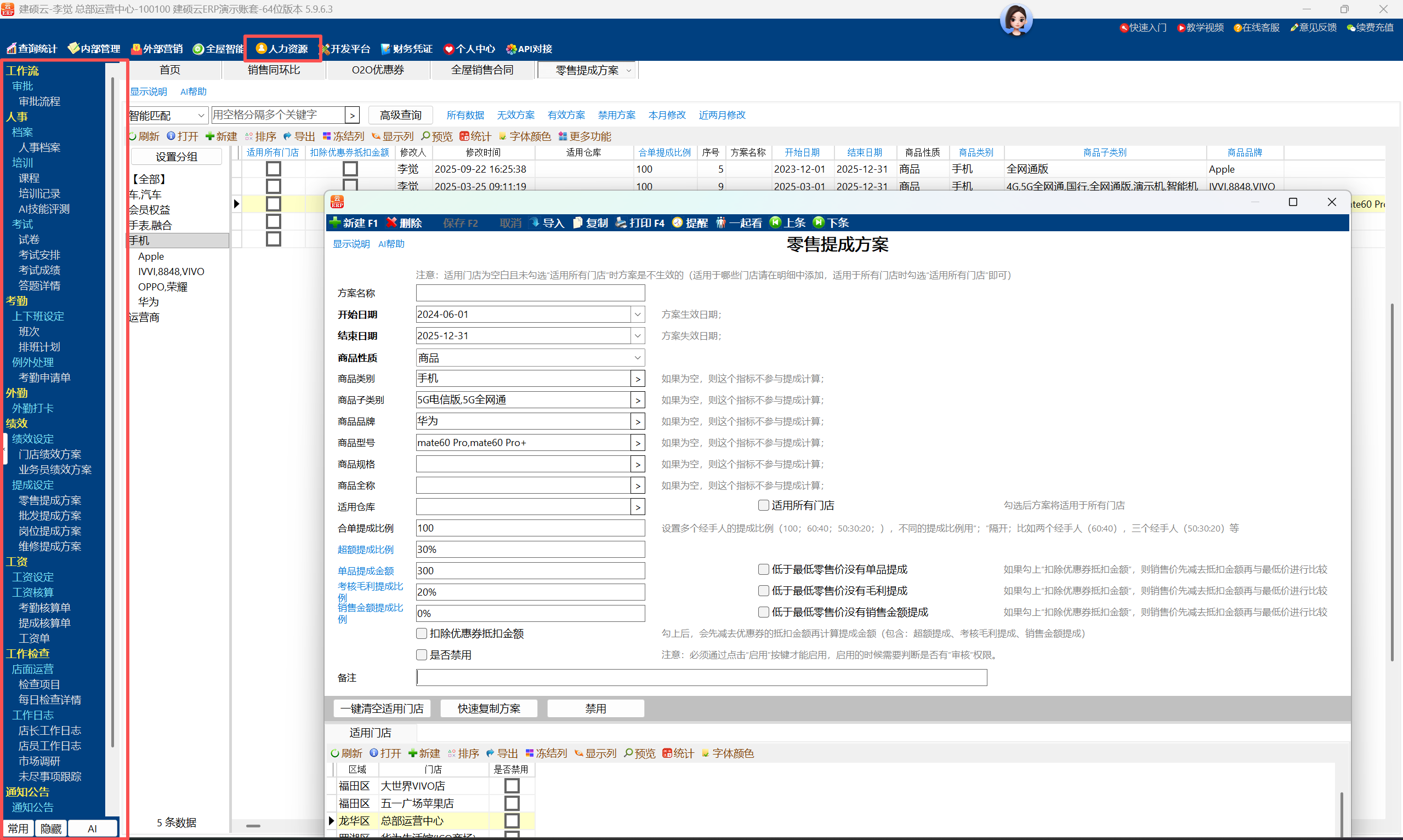Open the 开始日期 date dropdown
Viewport: 1403px width, 840px height.
(638, 314)
